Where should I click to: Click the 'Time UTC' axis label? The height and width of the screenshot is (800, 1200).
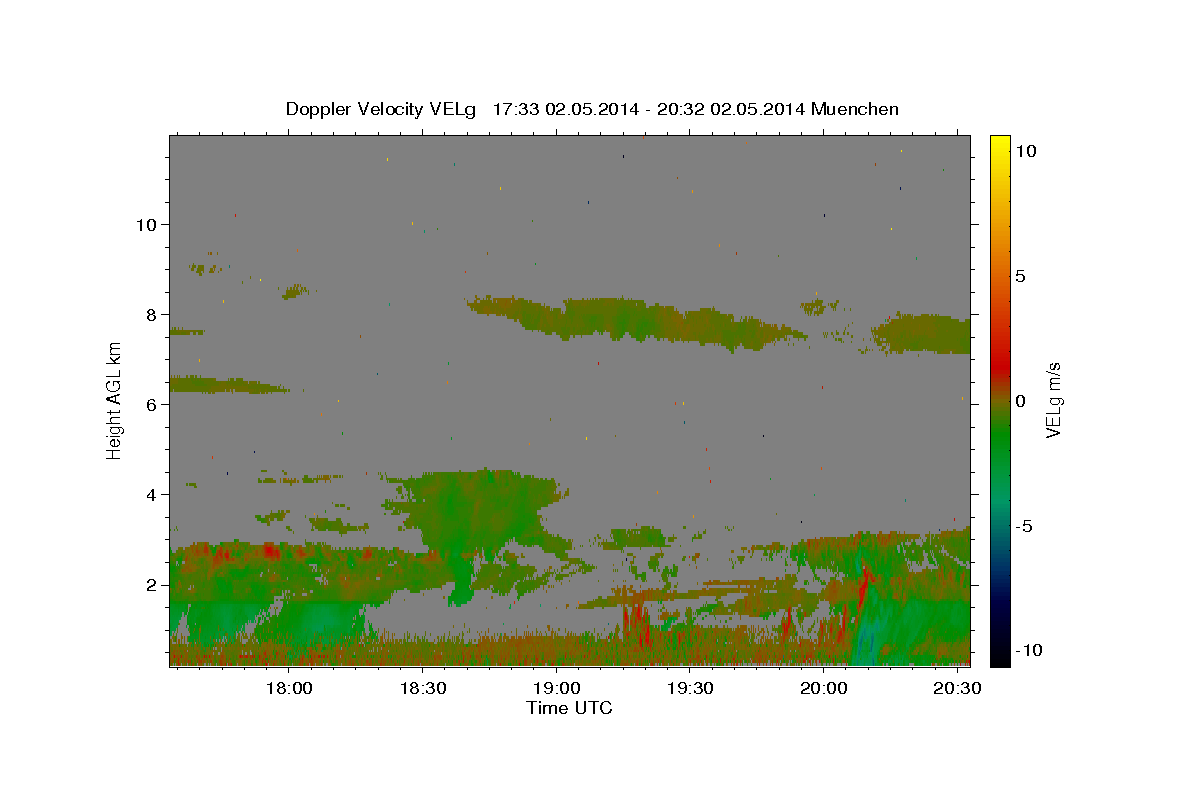tap(569, 708)
